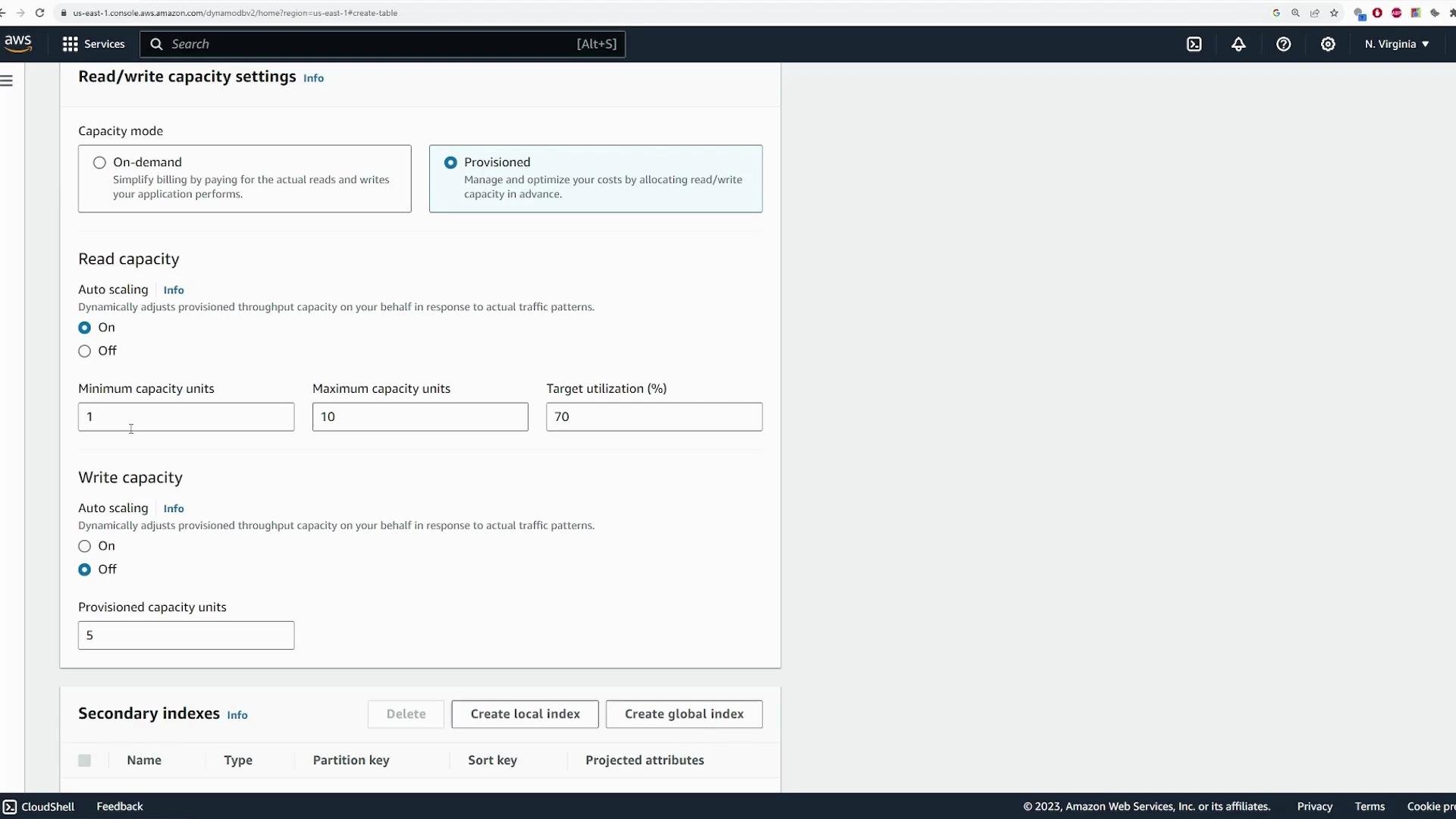Tick the select-all checkbox in Secondary indexes table
Viewport: 1456px width, 819px height.
(84, 761)
